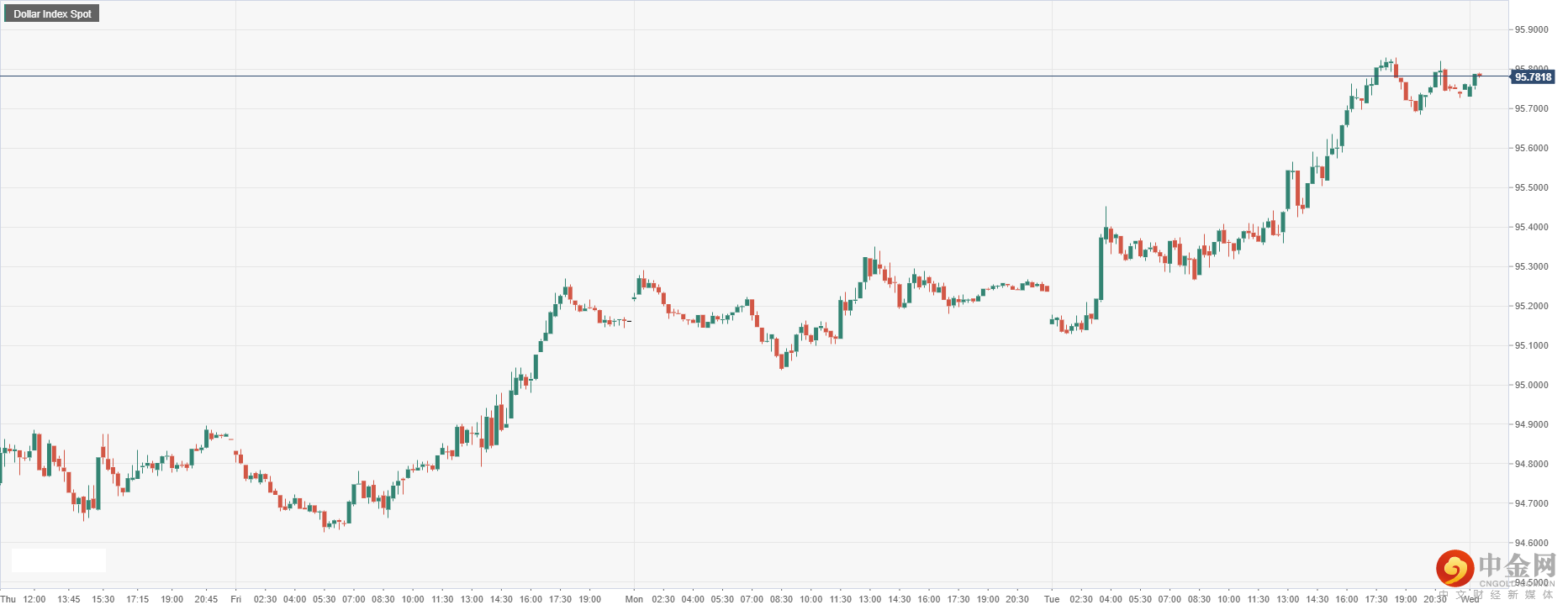The width and height of the screenshot is (1568, 610).
Task: Click the 17:15 time axis label
Action: [x=137, y=599]
